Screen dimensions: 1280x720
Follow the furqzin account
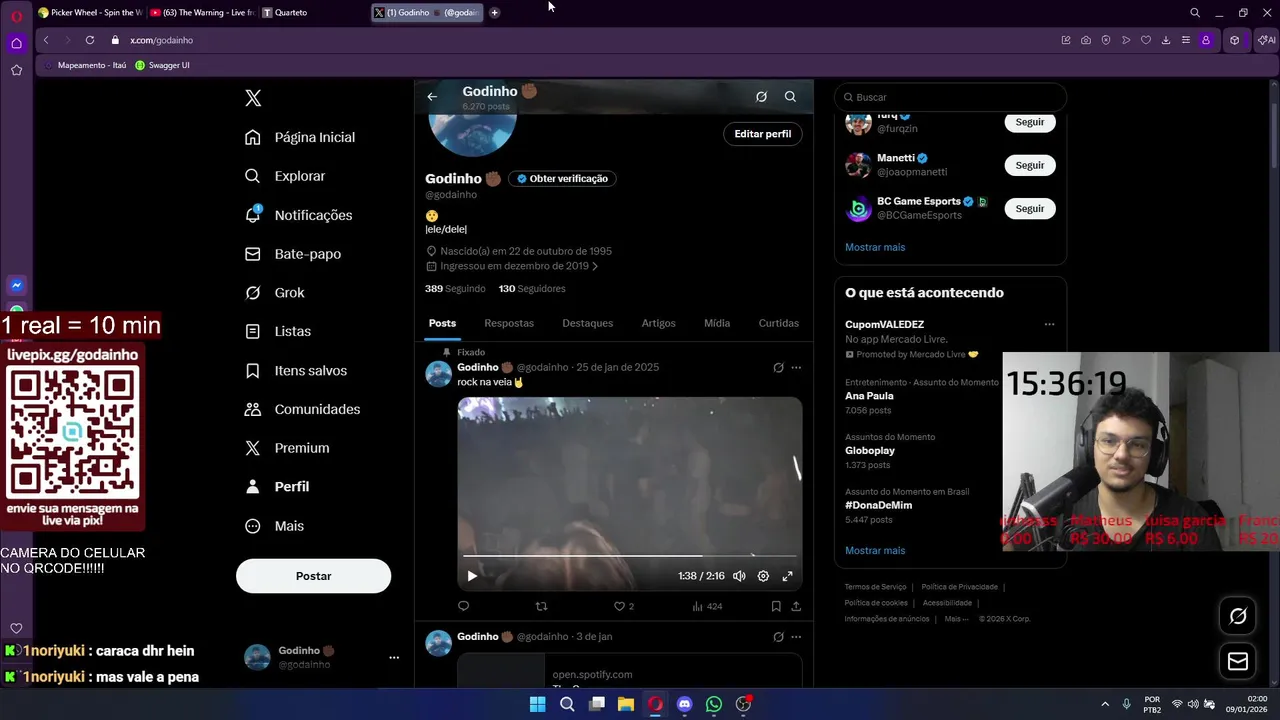(1029, 122)
